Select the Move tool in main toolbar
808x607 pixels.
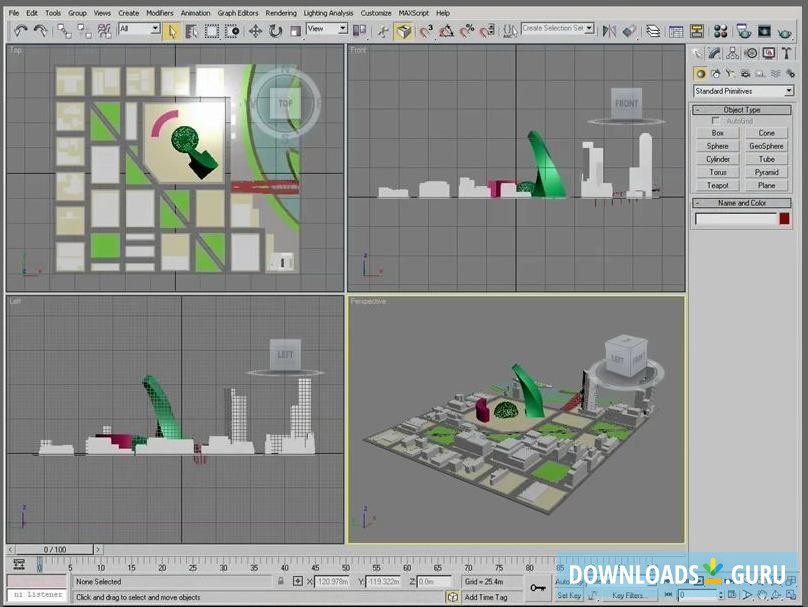click(255, 31)
